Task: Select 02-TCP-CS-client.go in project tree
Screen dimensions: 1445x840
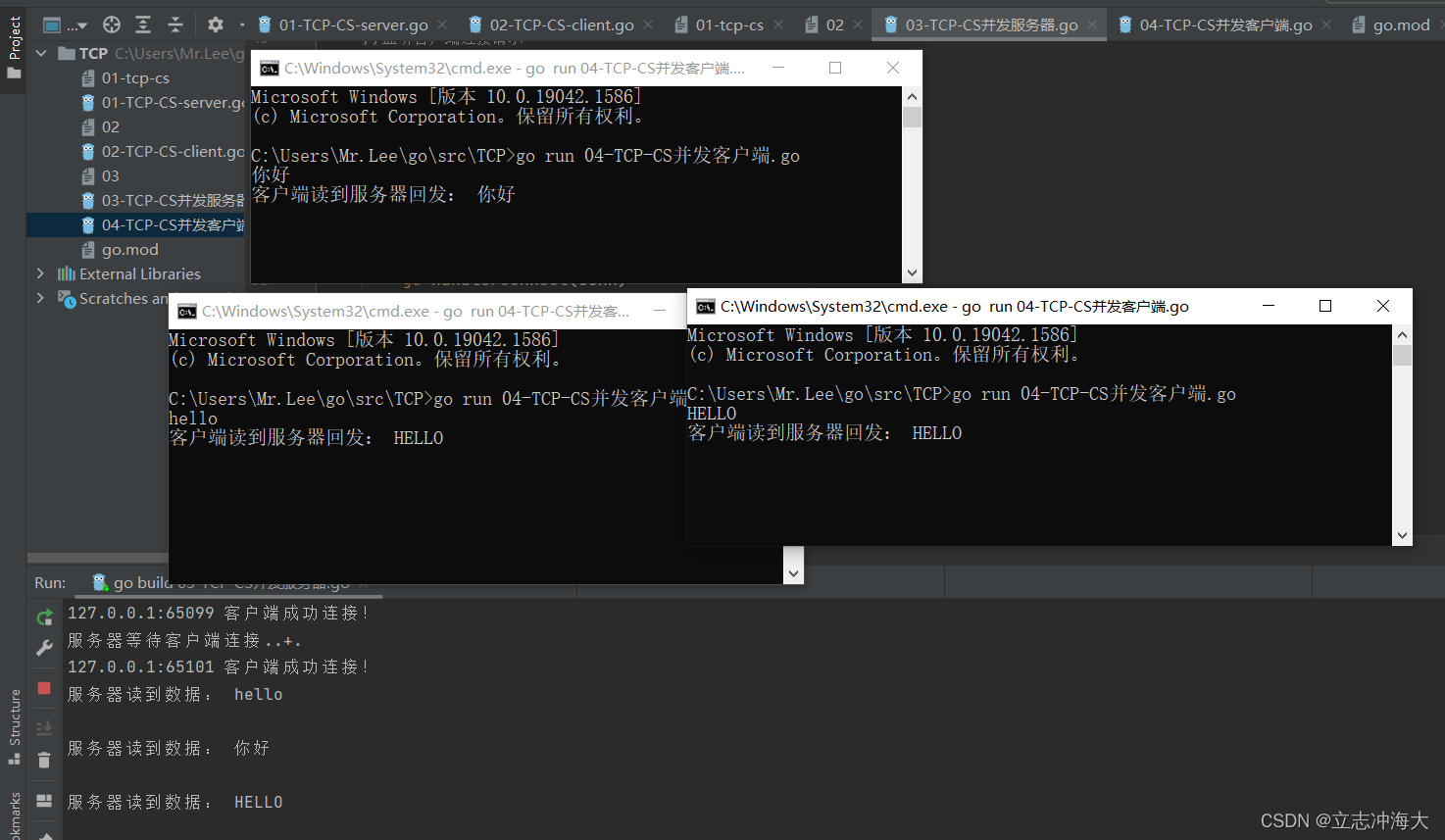Action: [x=163, y=151]
